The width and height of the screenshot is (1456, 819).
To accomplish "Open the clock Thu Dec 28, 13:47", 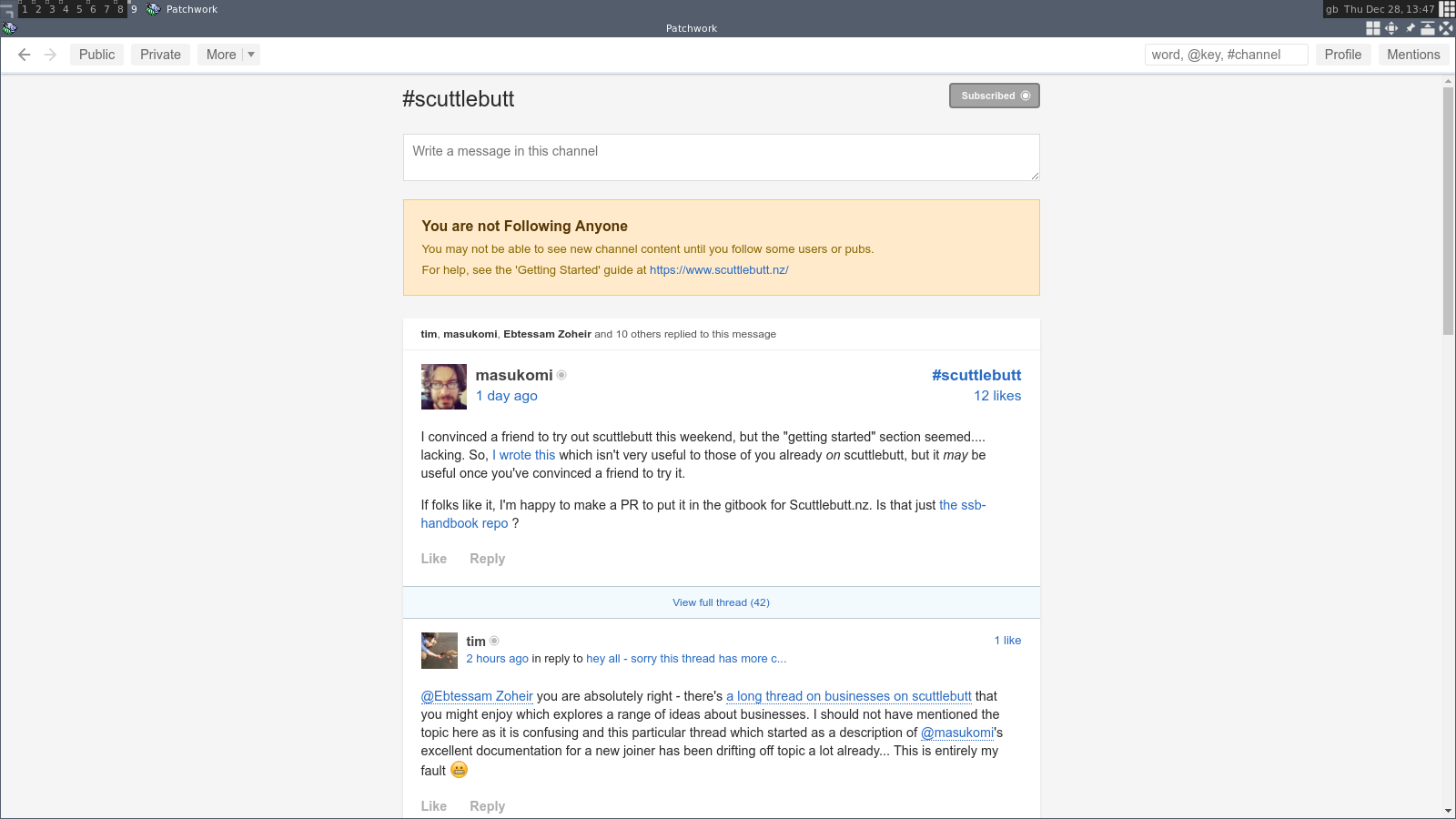I will coord(1389,9).
